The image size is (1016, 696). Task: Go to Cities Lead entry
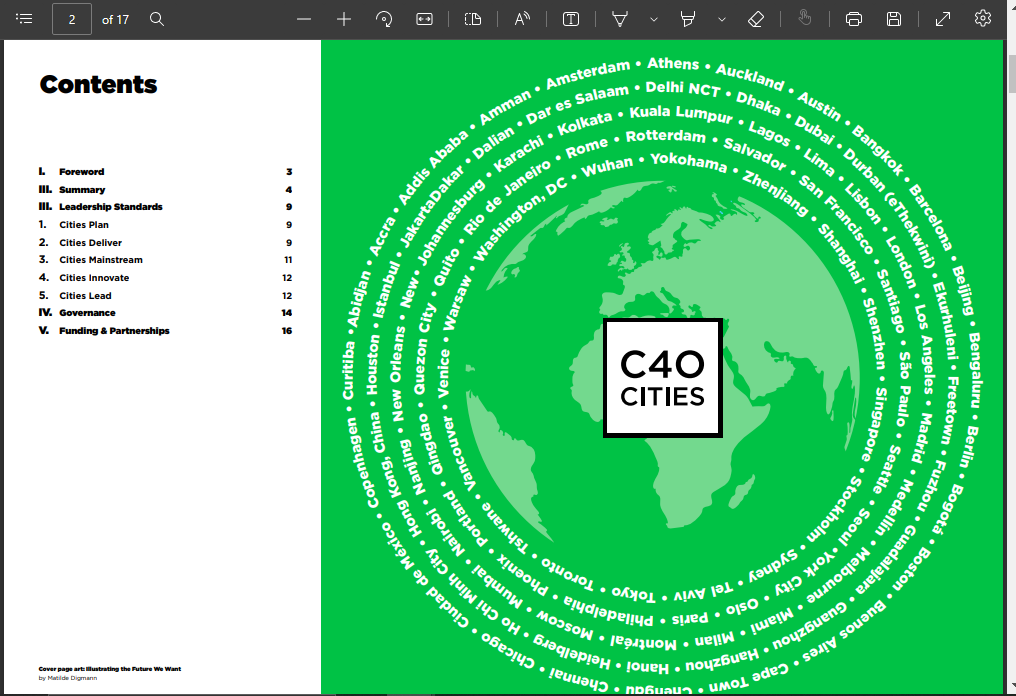(x=165, y=296)
